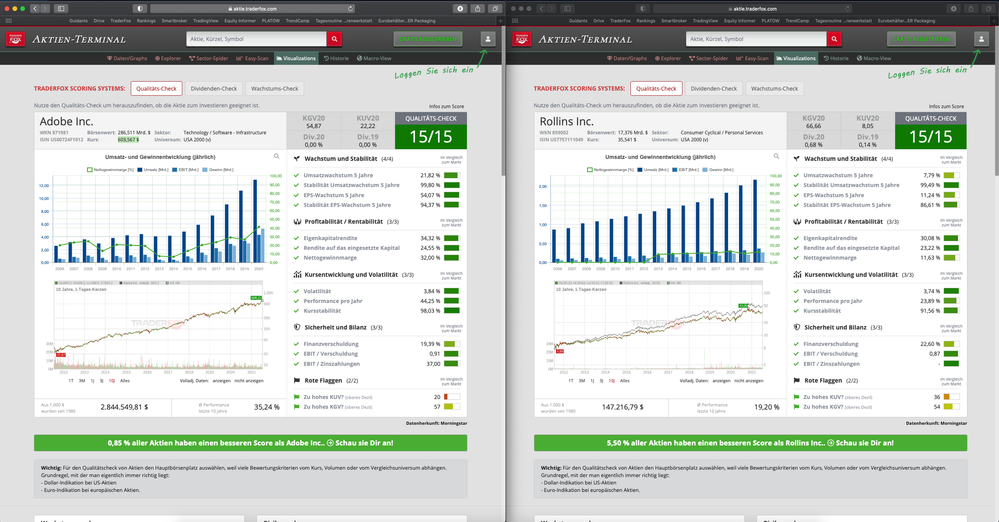Open tab overview in right Safari window
The height and width of the screenshot is (522, 999).
[988, 8]
